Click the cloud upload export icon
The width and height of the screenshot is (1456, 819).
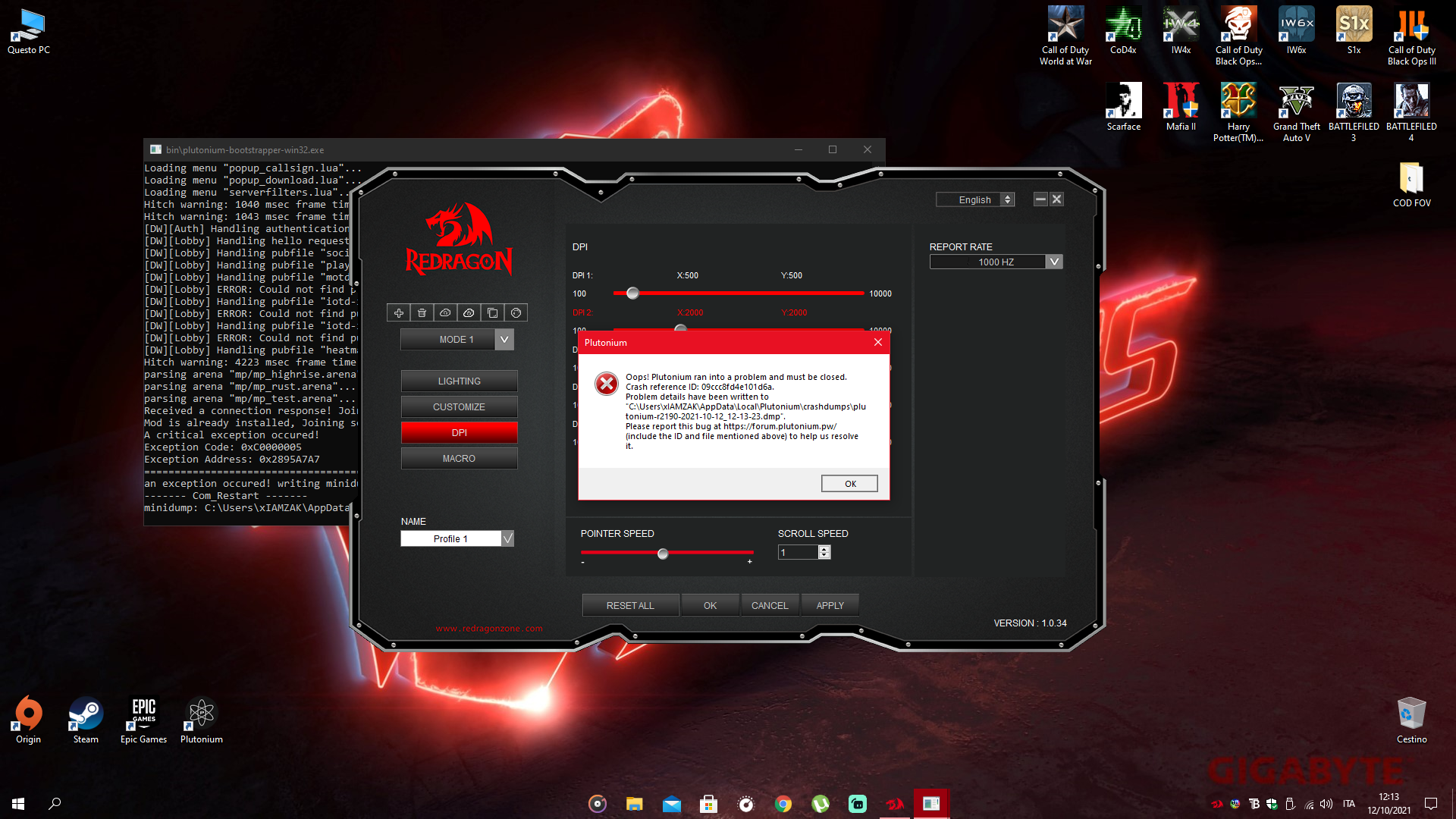point(446,313)
